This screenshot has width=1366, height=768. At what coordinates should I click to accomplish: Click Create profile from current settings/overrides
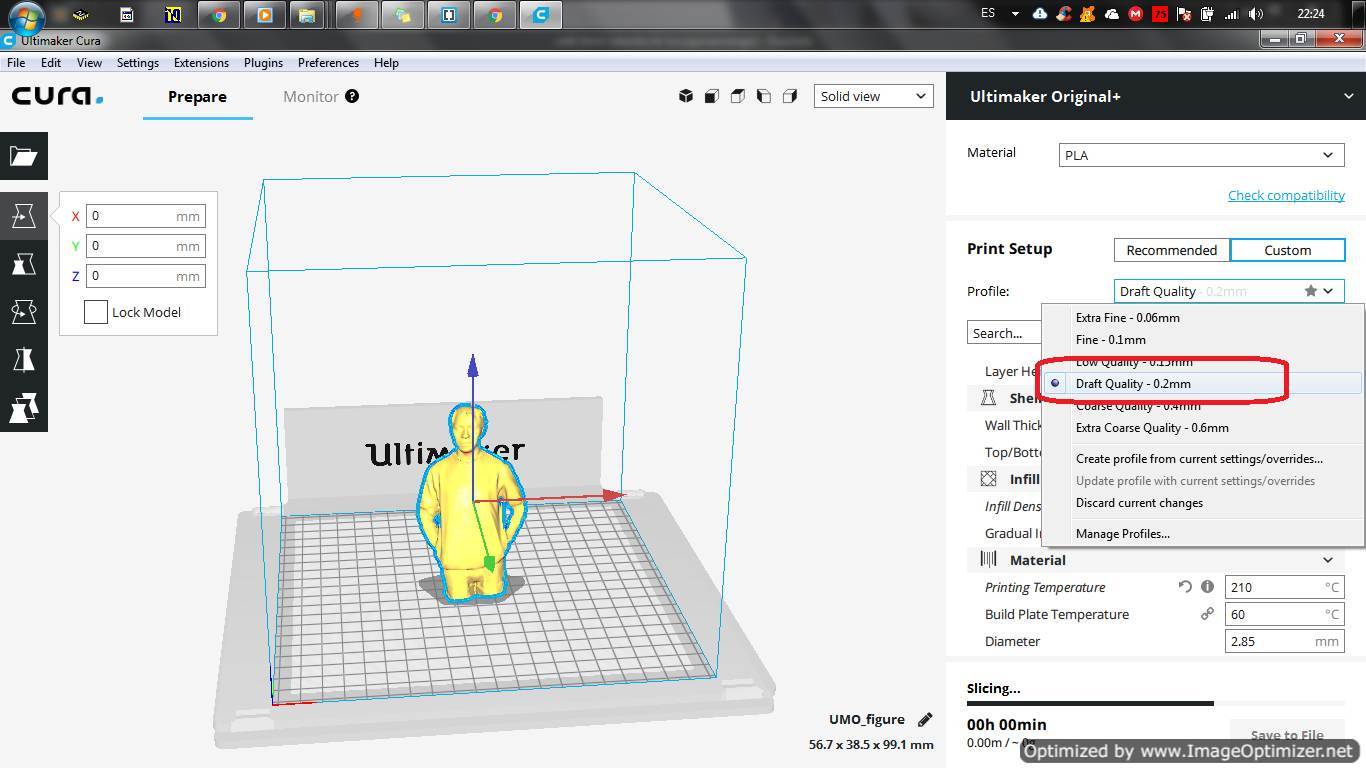pyautogui.click(x=1202, y=458)
